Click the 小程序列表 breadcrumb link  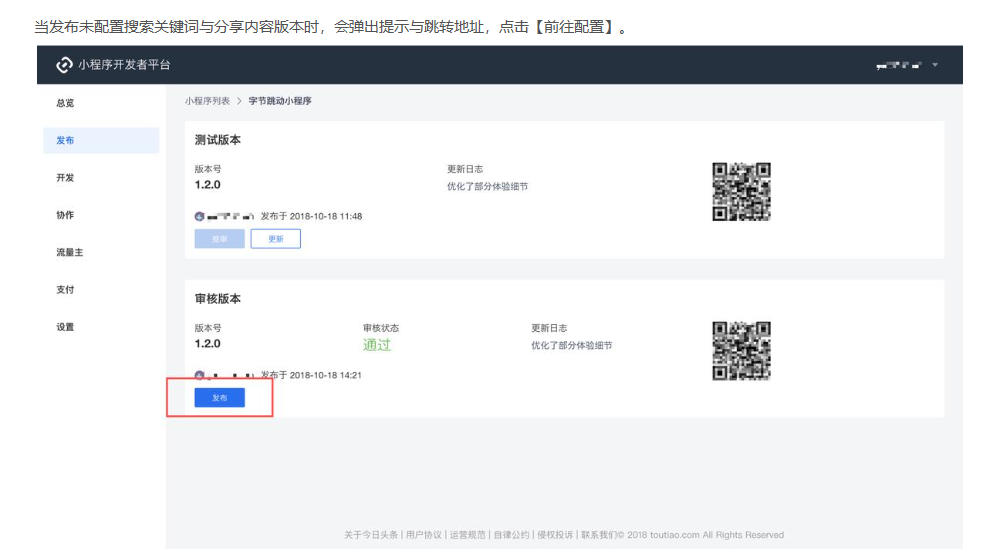tap(207, 101)
